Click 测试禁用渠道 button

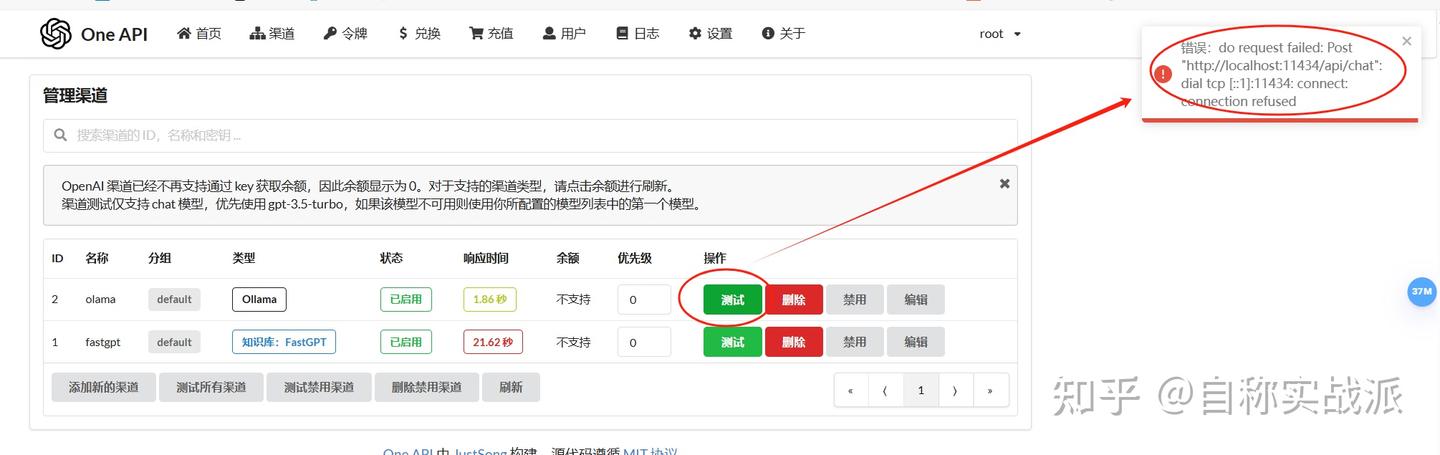[x=319, y=387]
